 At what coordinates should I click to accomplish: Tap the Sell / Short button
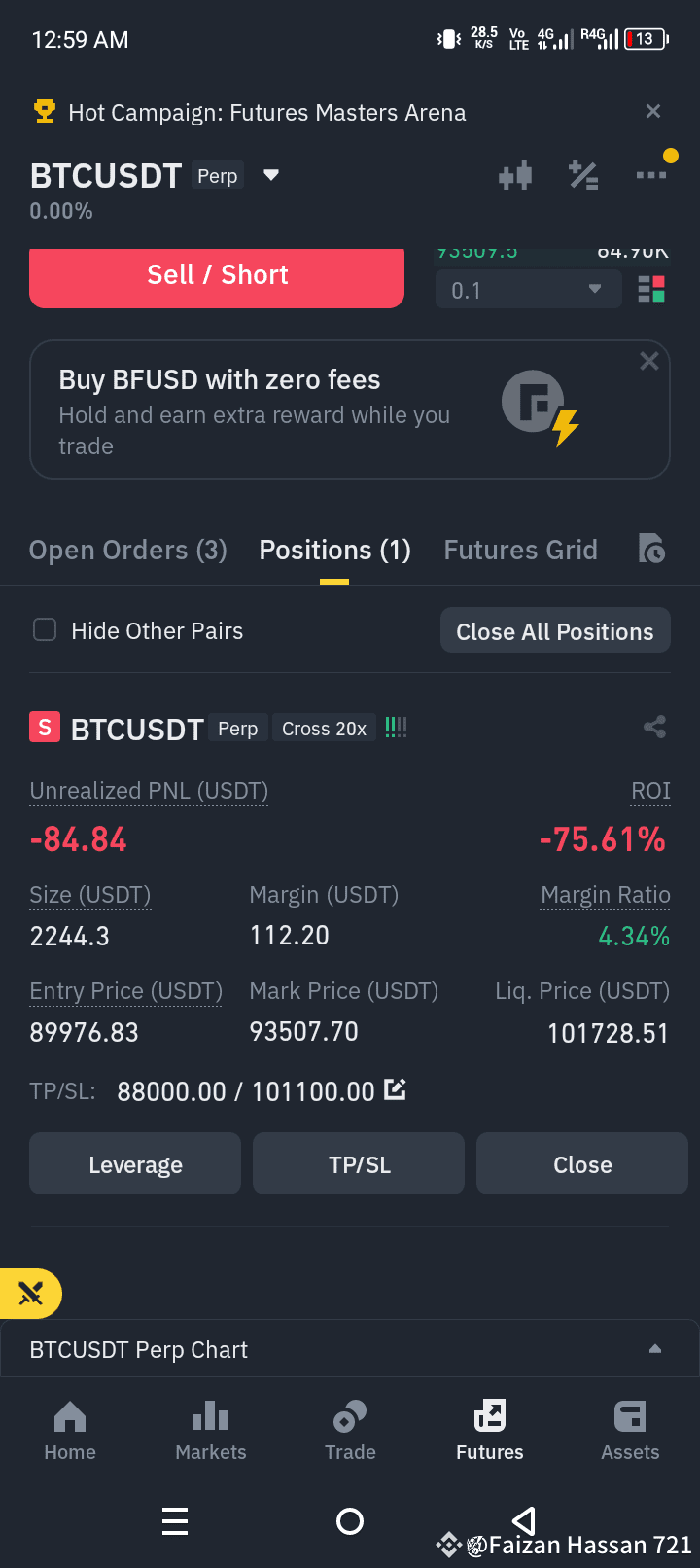click(217, 276)
